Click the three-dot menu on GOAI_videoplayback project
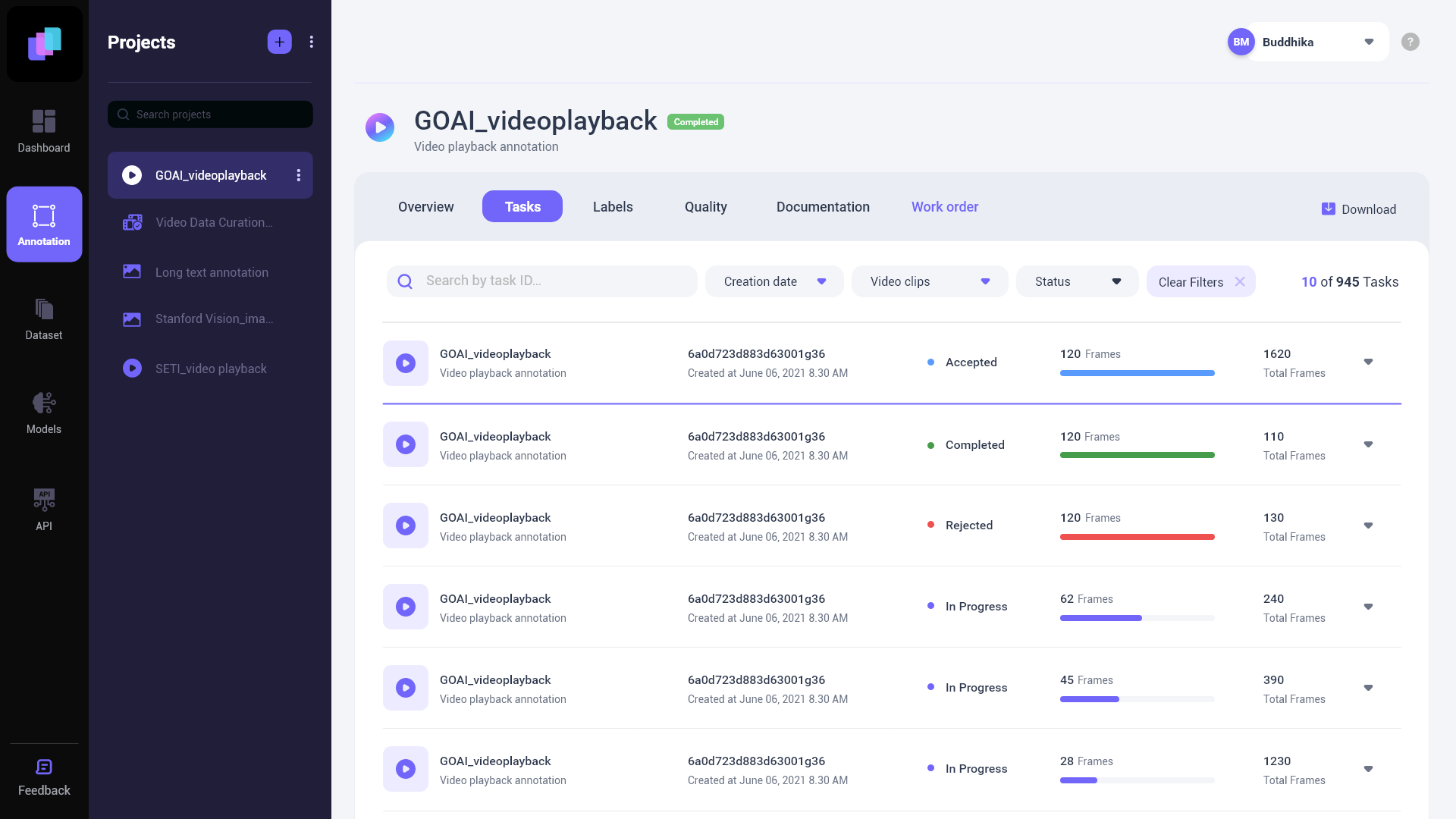 tap(298, 175)
